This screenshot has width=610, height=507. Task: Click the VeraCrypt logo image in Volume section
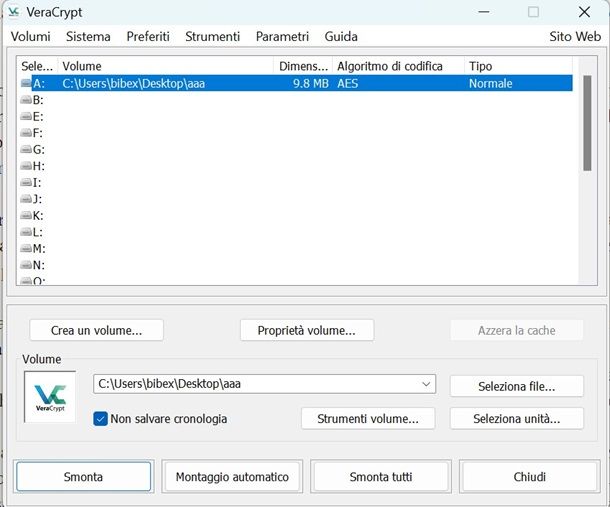(50, 397)
